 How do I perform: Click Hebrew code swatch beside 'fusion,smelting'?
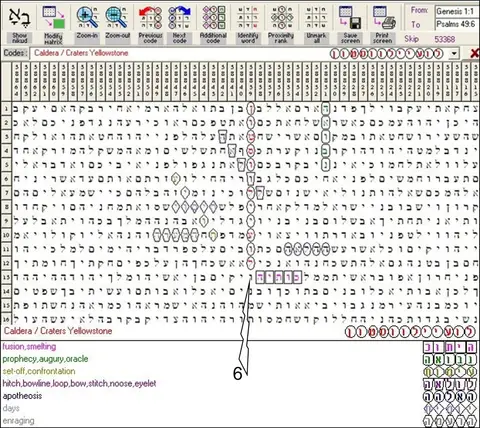[x=449, y=347]
